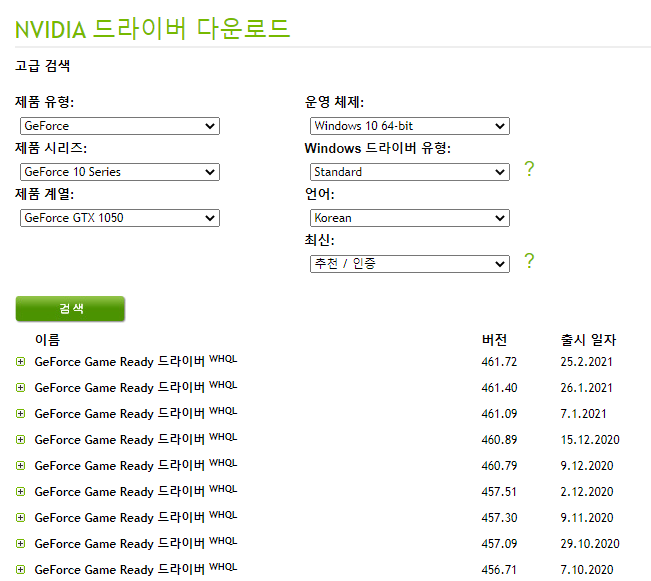Open Game Ready driver dated 25.2.2021
This screenshot has width=651, height=581.
tap(136, 361)
